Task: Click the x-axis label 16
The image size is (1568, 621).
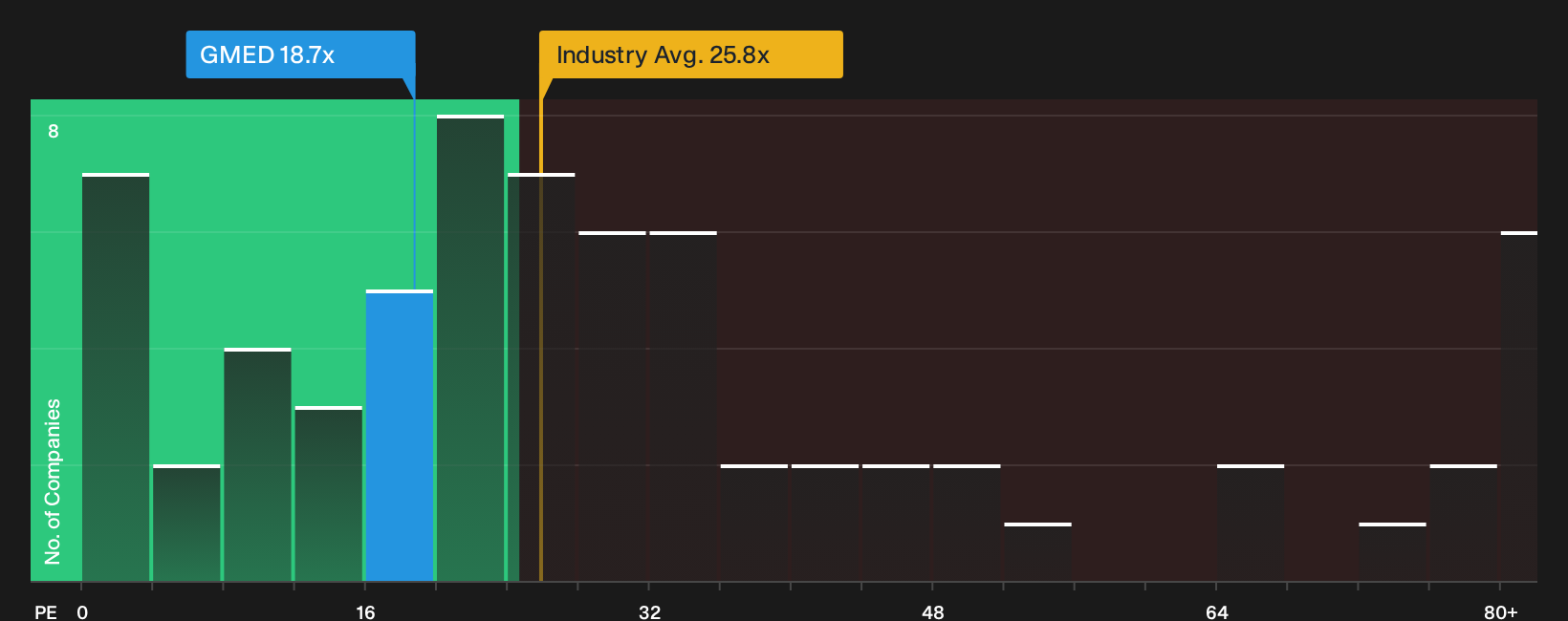Action: [365, 611]
